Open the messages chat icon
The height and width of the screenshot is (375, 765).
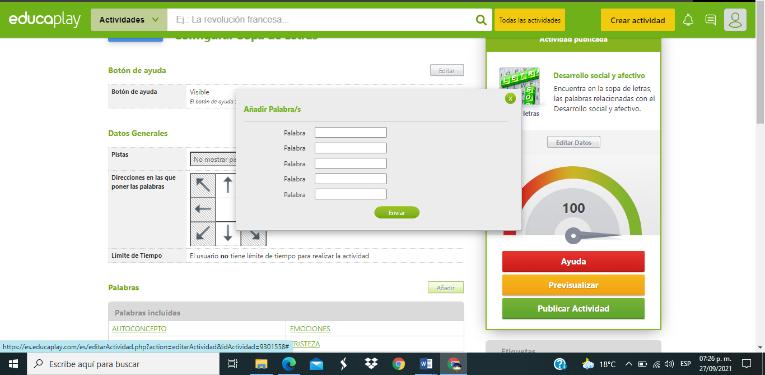pos(711,20)
